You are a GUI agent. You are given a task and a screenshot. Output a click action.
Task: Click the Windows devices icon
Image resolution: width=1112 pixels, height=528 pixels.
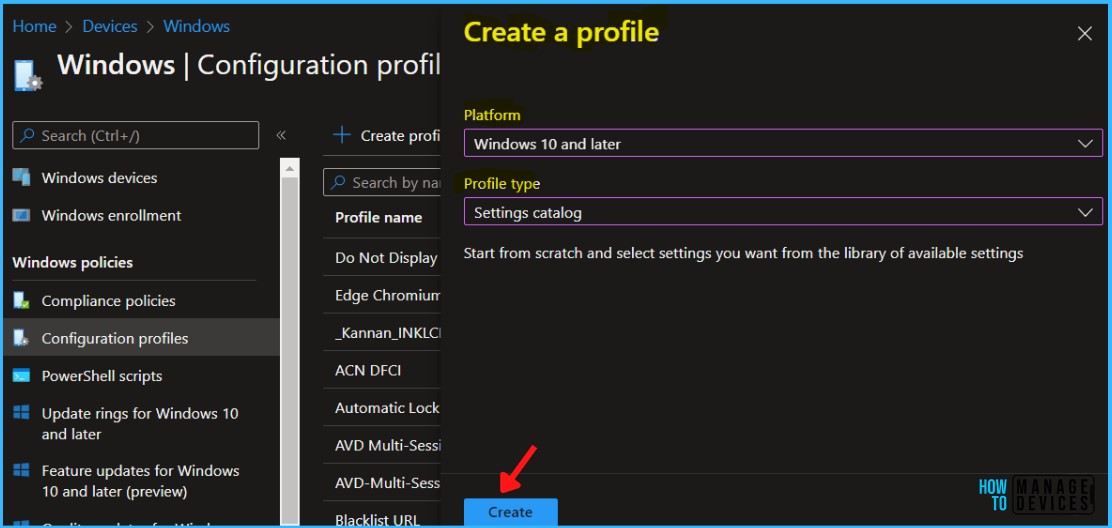coord(21,177)
